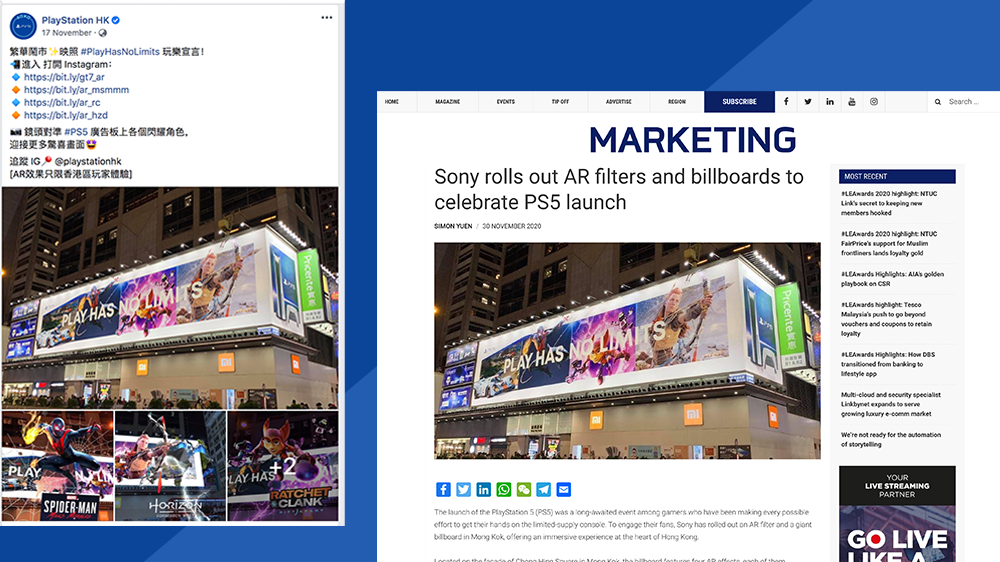Share the article via Telegram

pyautogui.click(x=543, y=489)
